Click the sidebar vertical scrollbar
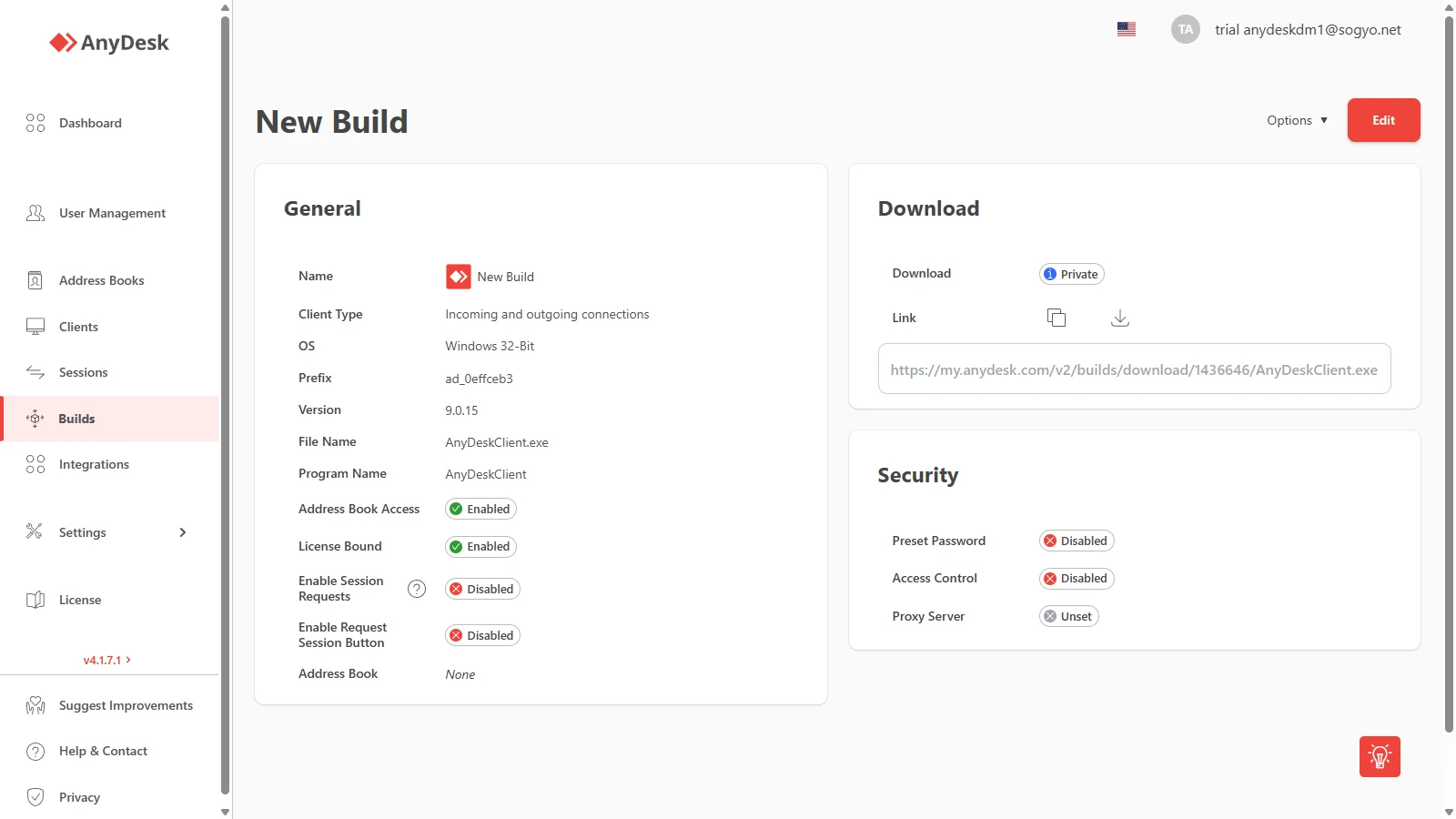This screenshot has height=819, width=1456. [x=225, y=405]
